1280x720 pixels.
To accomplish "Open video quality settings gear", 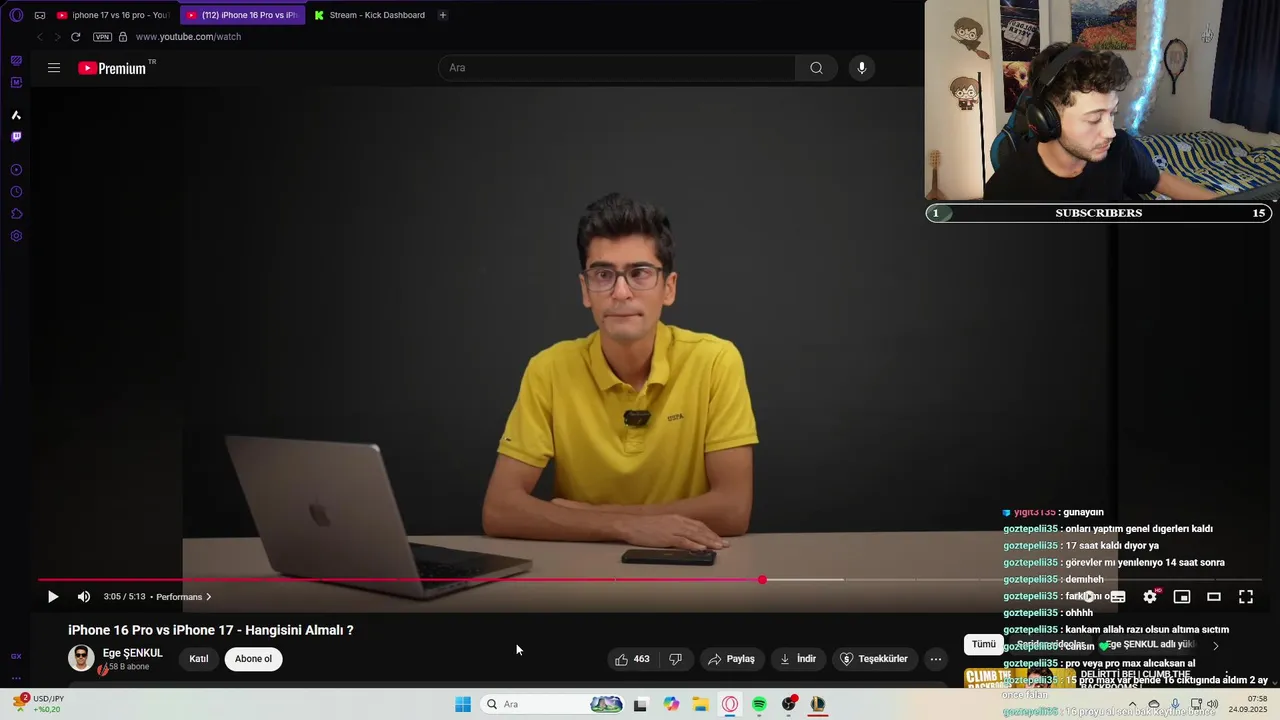I will click(x=1150, y=597).
